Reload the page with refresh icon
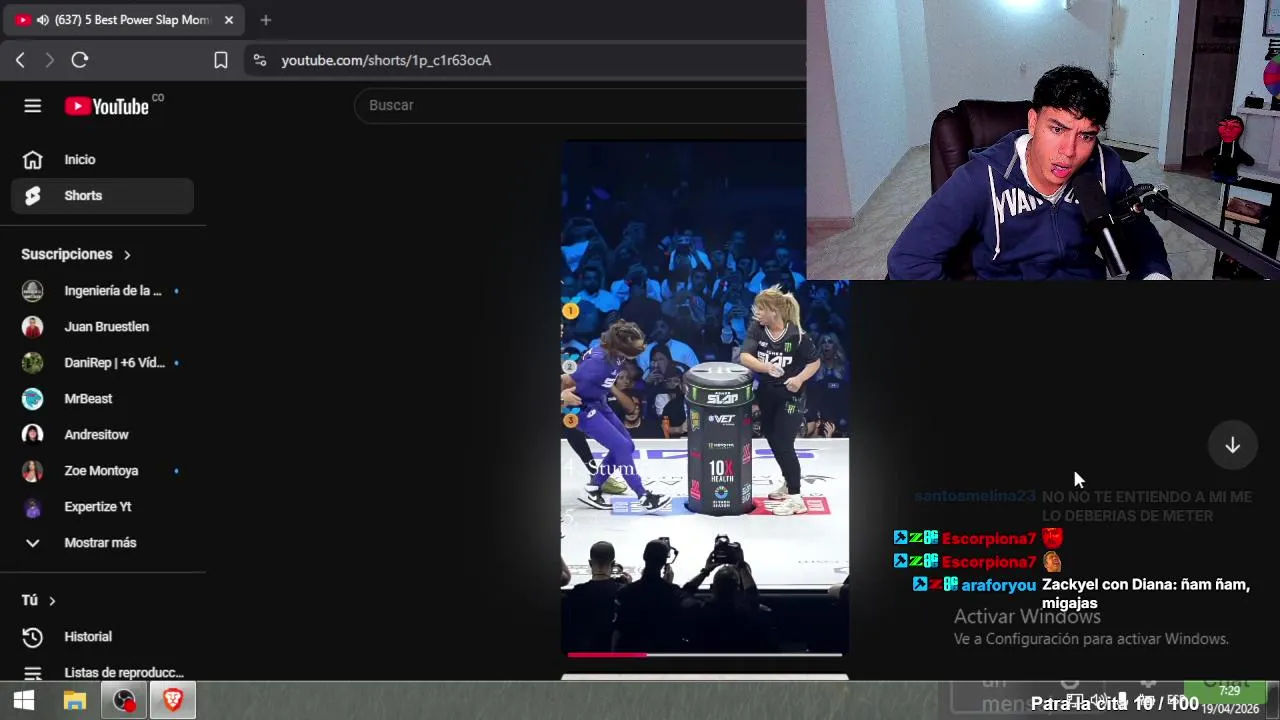1280x720 pixels. (80, 60)
